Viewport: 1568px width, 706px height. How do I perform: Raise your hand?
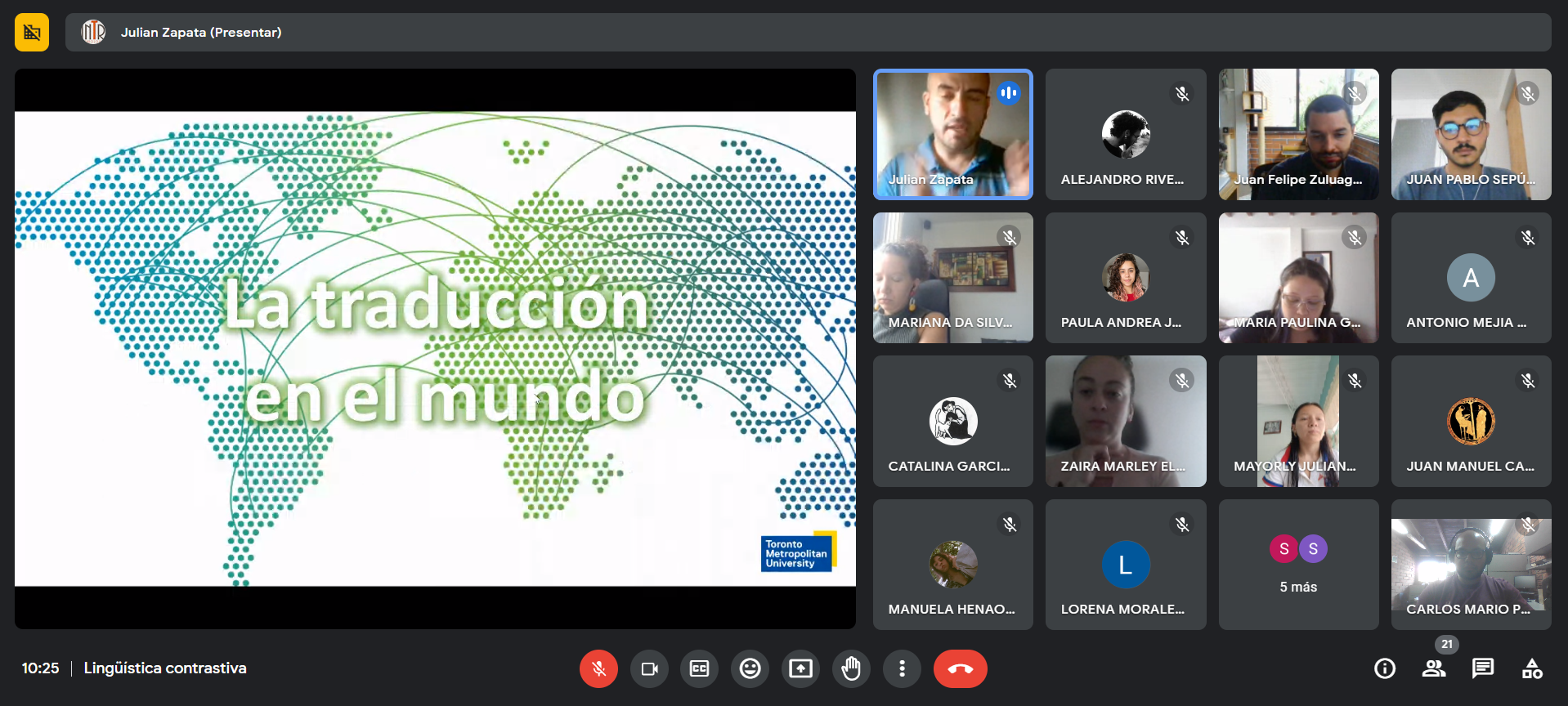pyautogui.click(x=851, y=669)
